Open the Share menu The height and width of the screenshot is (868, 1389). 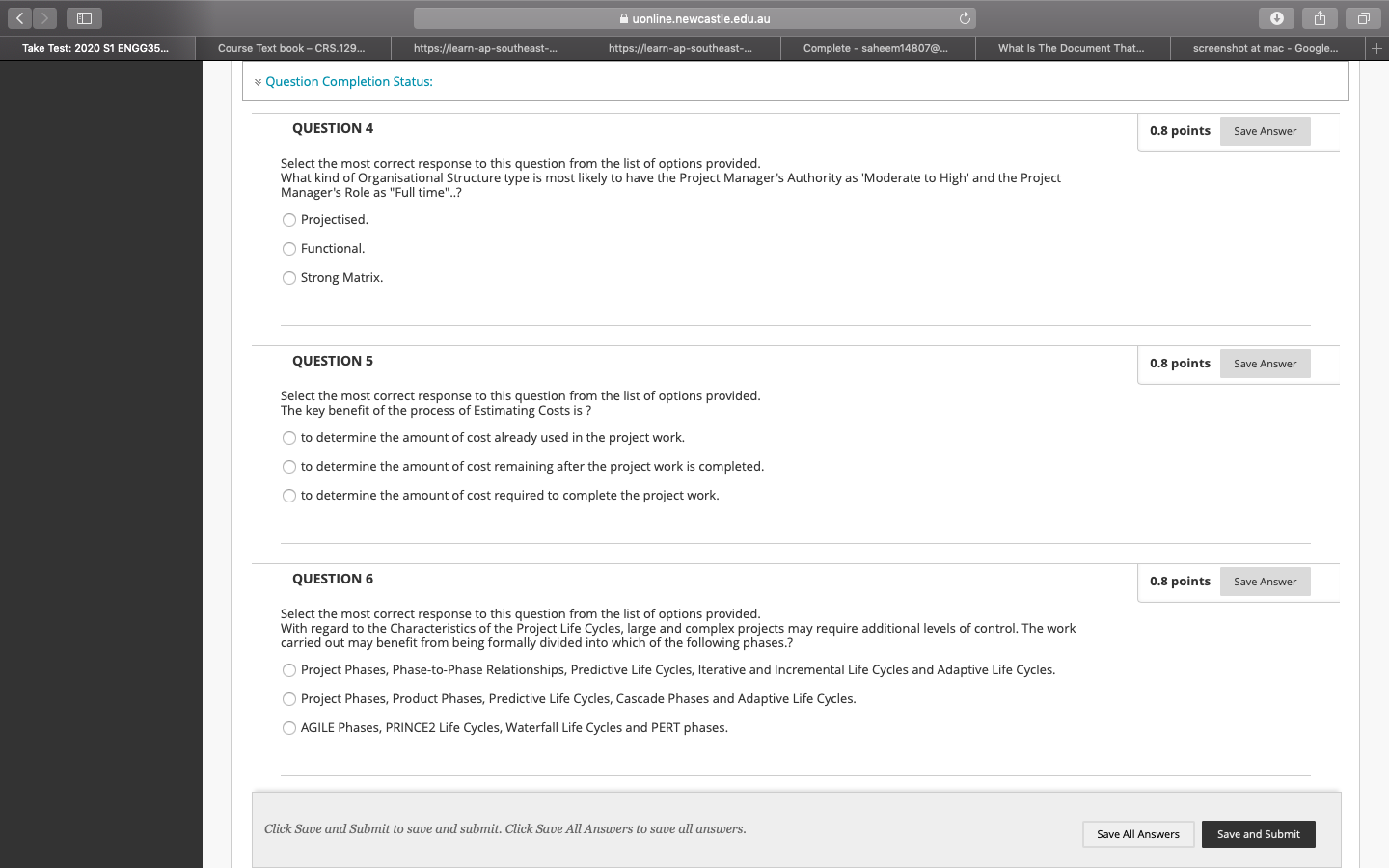point(1320,17)
